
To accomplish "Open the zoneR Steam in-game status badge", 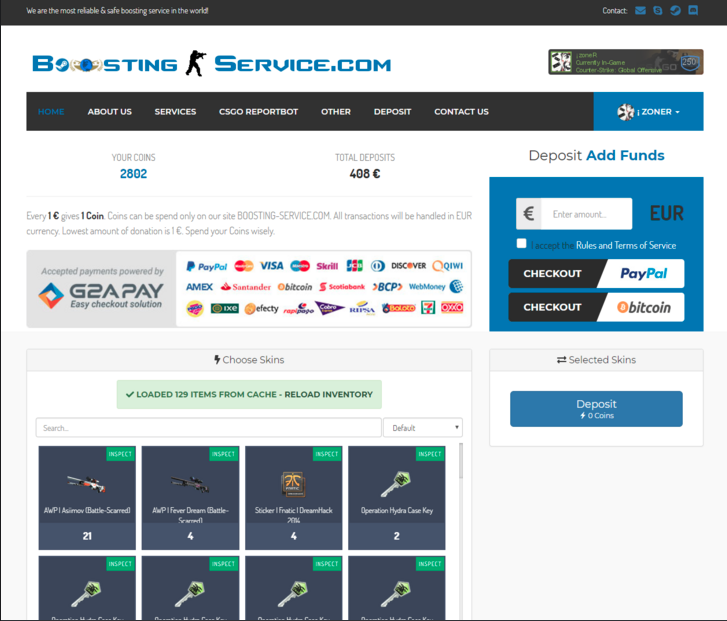I will [625, 62].
